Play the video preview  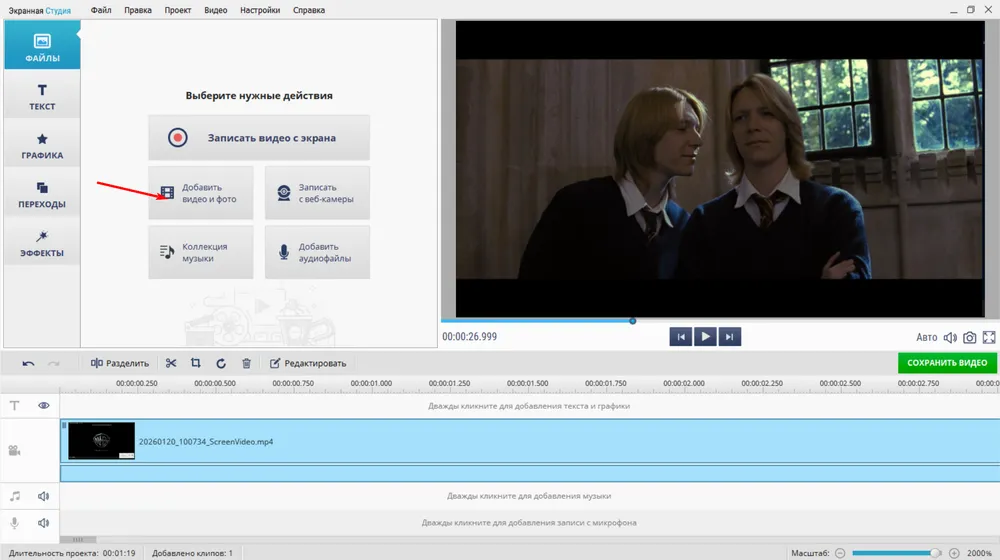click(705, 336)
